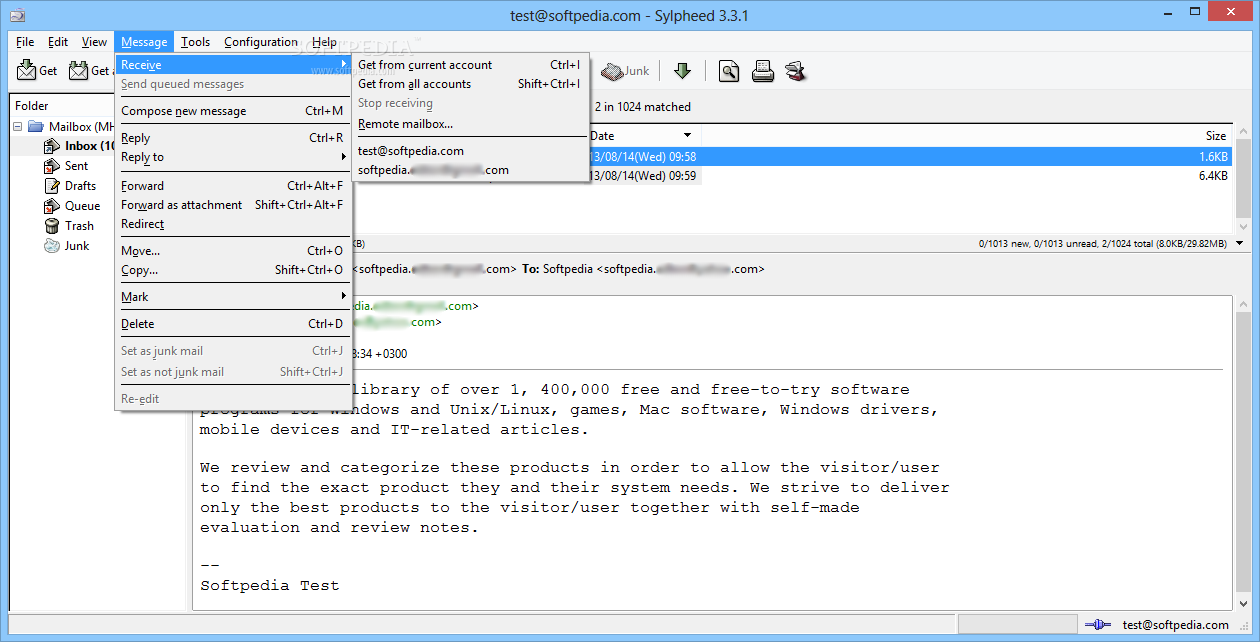Image resolution: width=1260 pixels, height=642 pixels.
Task: Choose Move... menu item
Action: point(232,251)
